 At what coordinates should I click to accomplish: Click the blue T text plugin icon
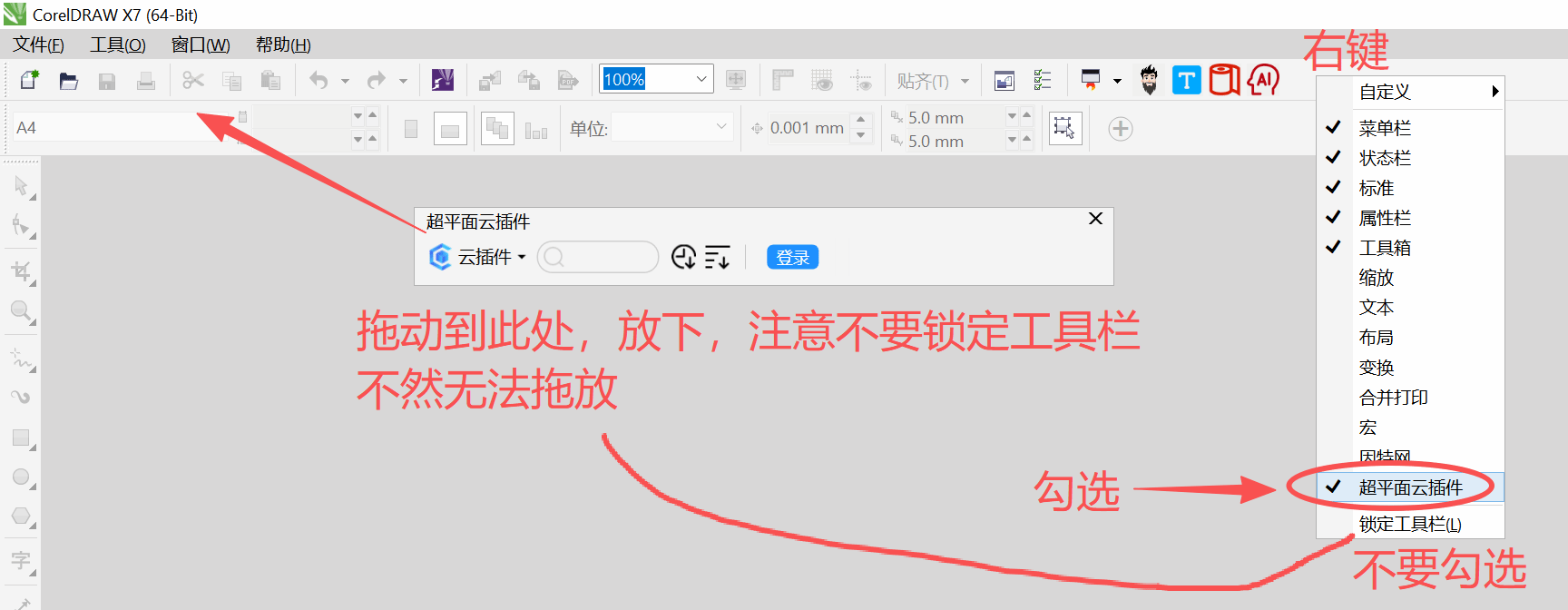click(x=1186, y=81)
